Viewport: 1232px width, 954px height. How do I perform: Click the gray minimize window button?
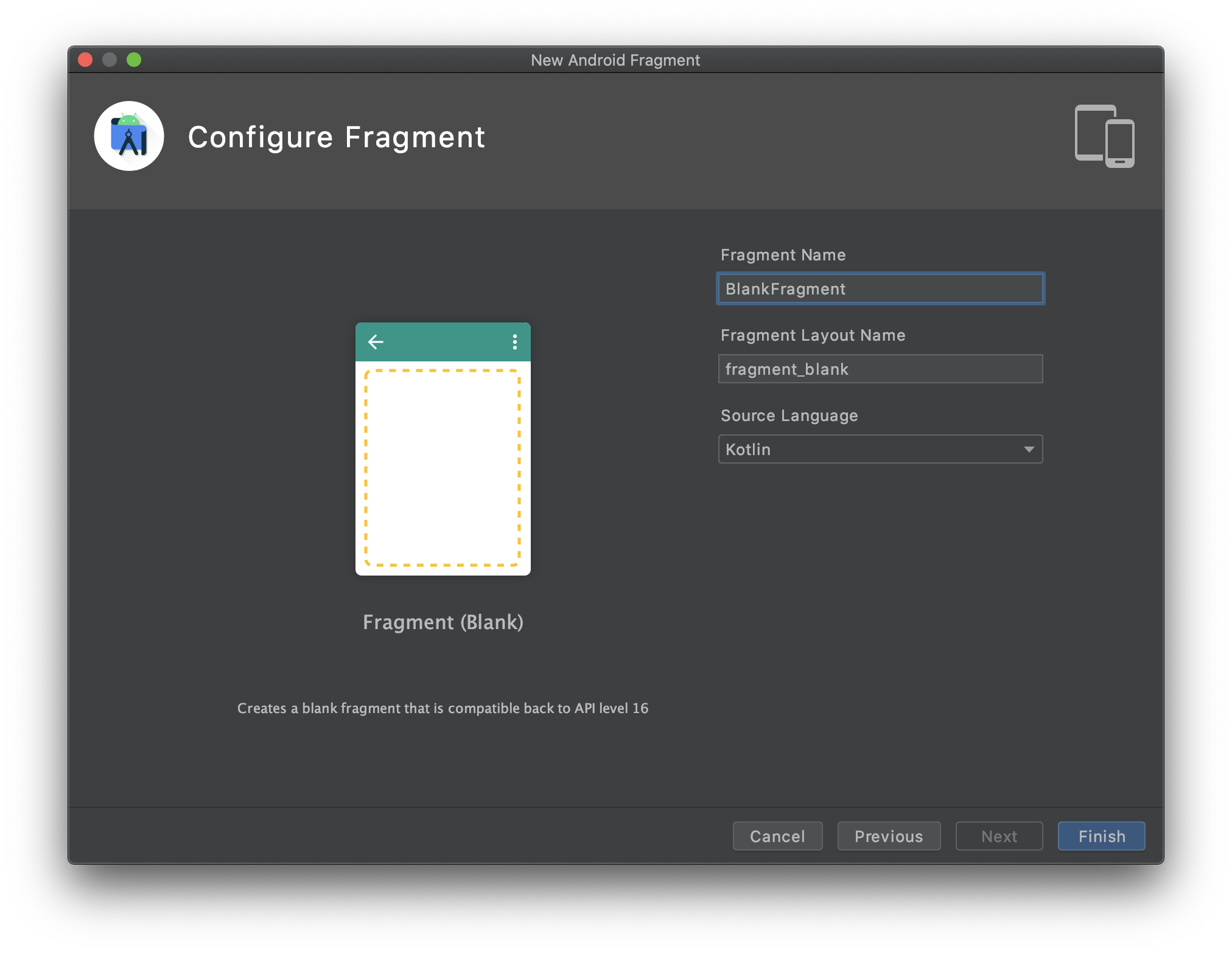coord(110,60)
